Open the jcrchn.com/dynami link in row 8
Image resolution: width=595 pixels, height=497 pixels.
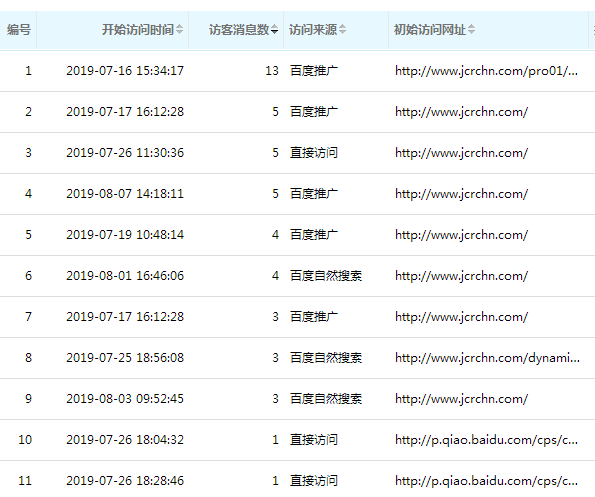click(x=487, y=357)
